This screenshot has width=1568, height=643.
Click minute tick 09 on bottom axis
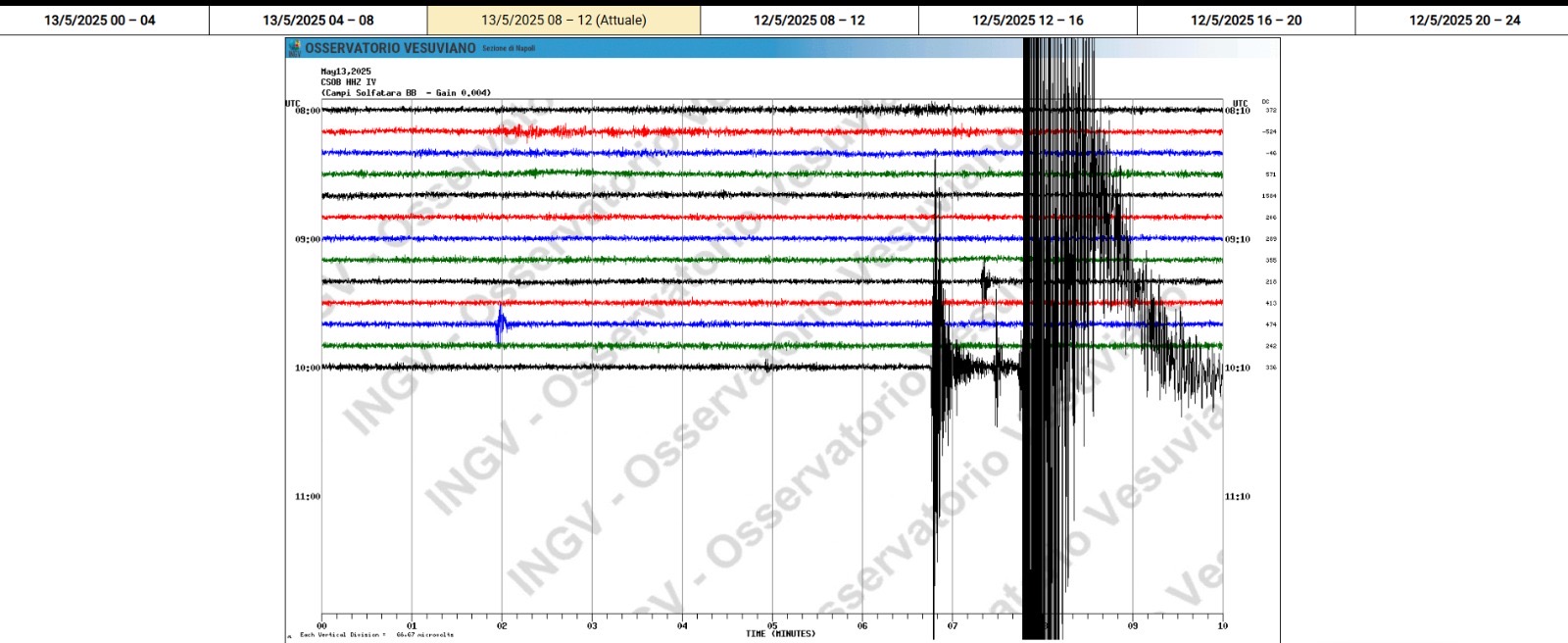[1133, 625]
